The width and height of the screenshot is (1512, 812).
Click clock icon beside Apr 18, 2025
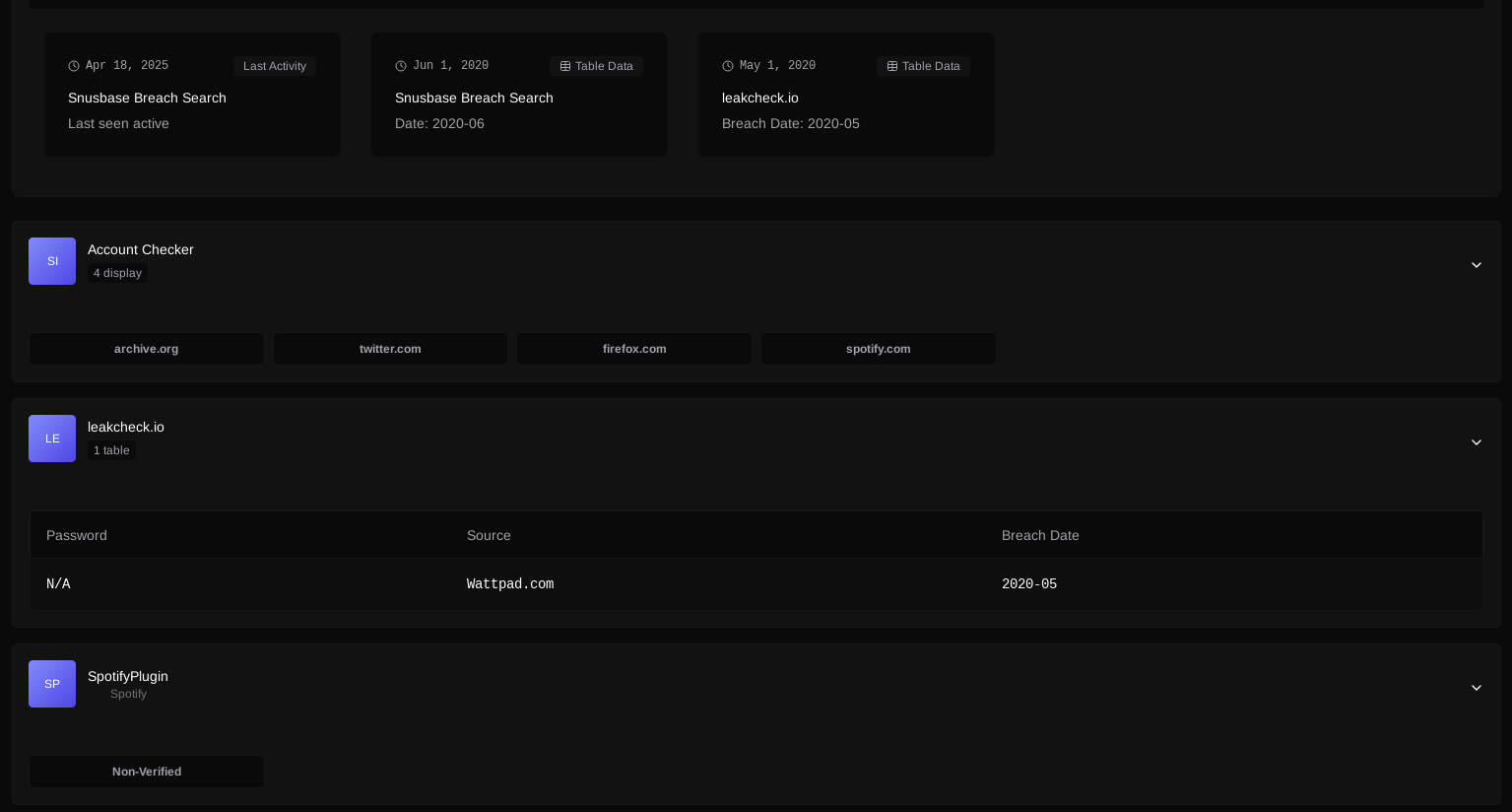74,66
